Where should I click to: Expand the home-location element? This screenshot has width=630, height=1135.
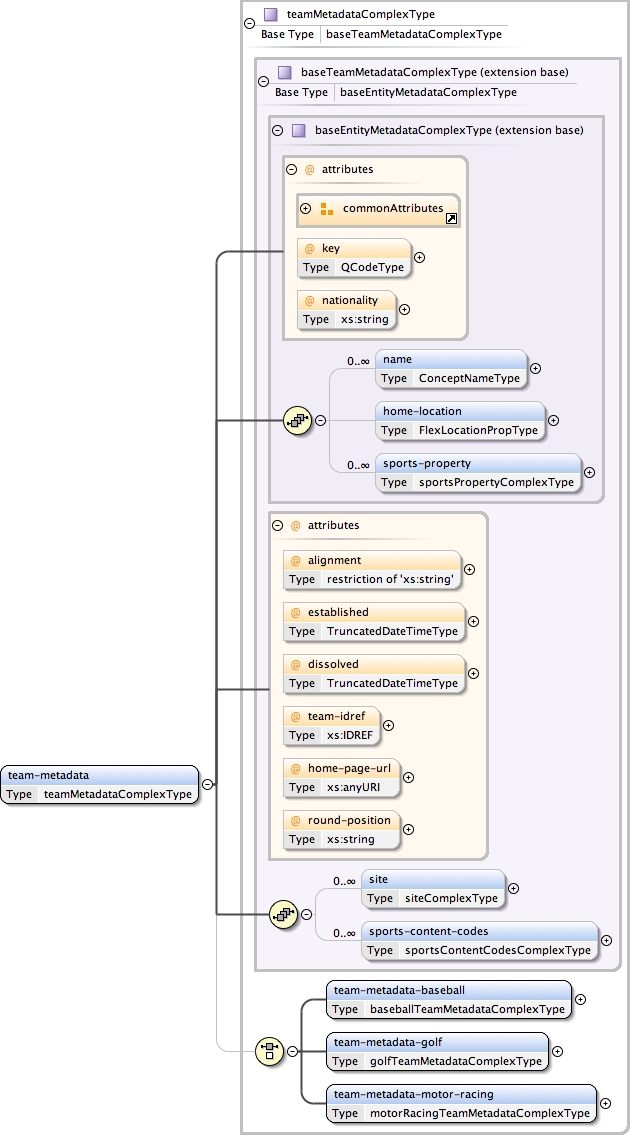[x=553, y=421]
